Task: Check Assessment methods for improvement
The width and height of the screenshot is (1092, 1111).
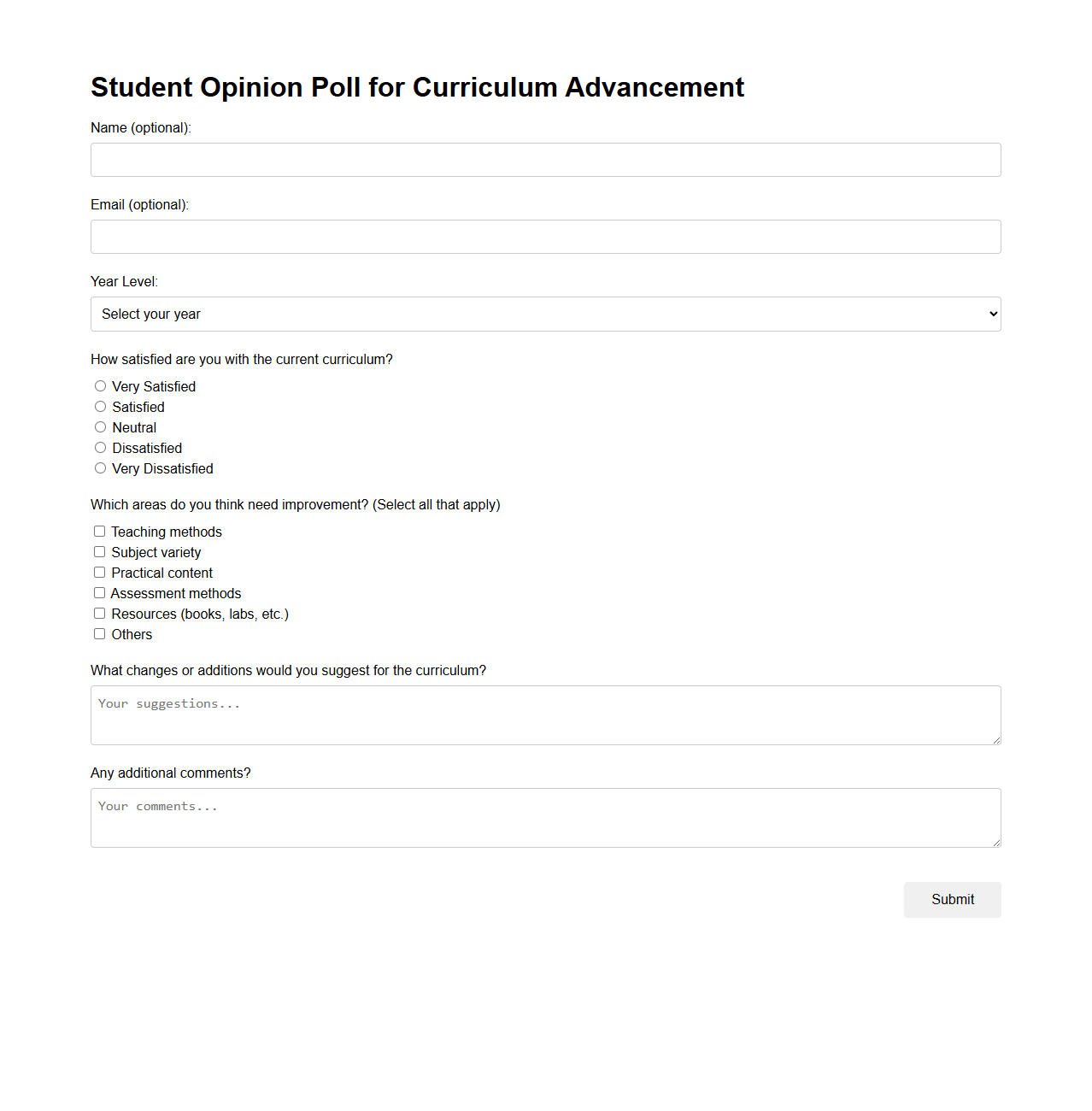Action: coord(99,592)
